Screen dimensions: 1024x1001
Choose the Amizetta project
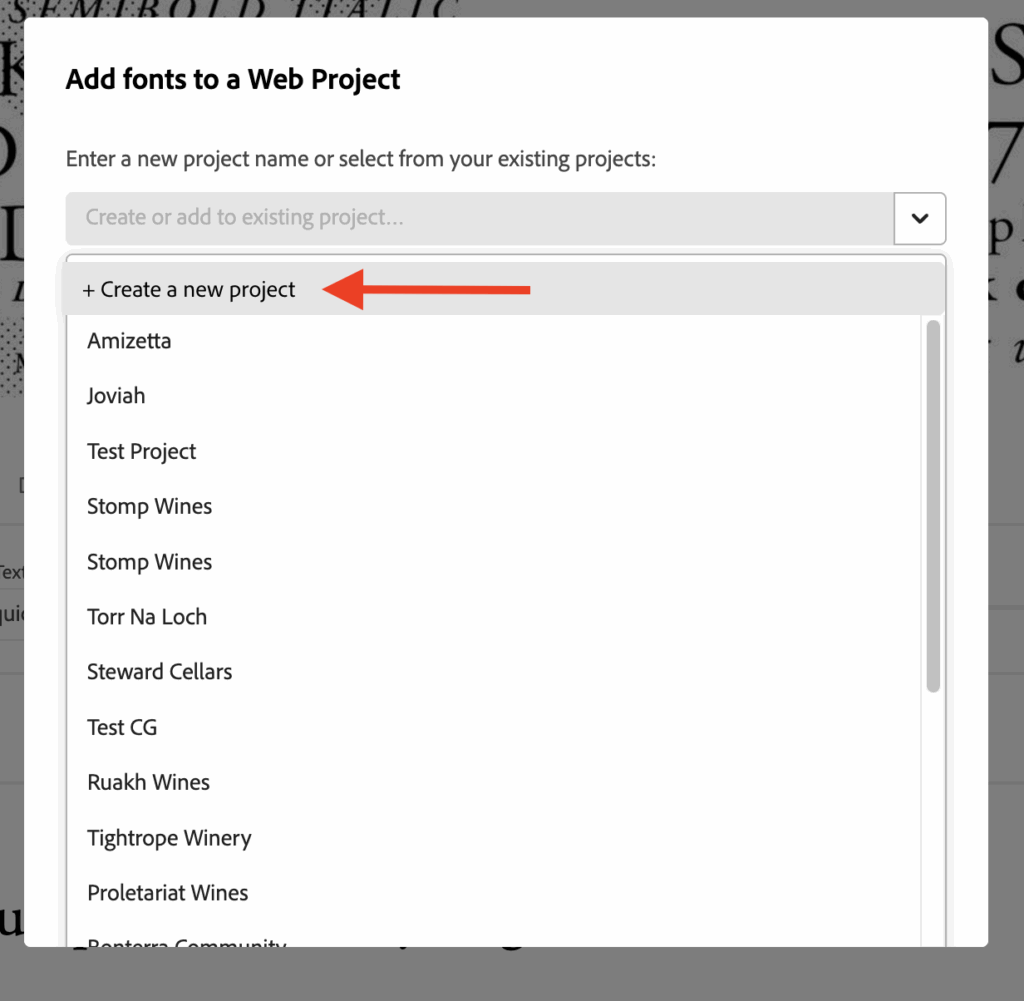(128, 340)
